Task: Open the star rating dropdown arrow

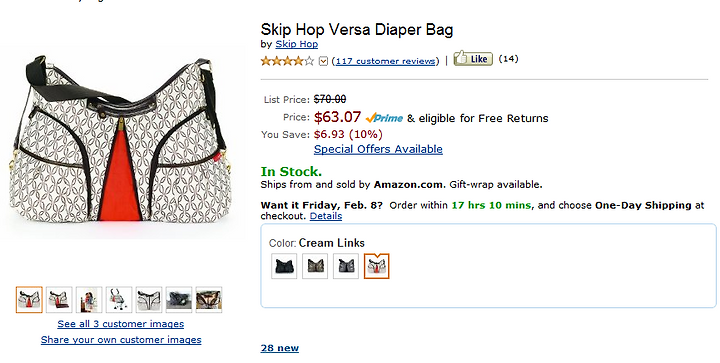Action: pyautogui.click(x=323, y=61)
